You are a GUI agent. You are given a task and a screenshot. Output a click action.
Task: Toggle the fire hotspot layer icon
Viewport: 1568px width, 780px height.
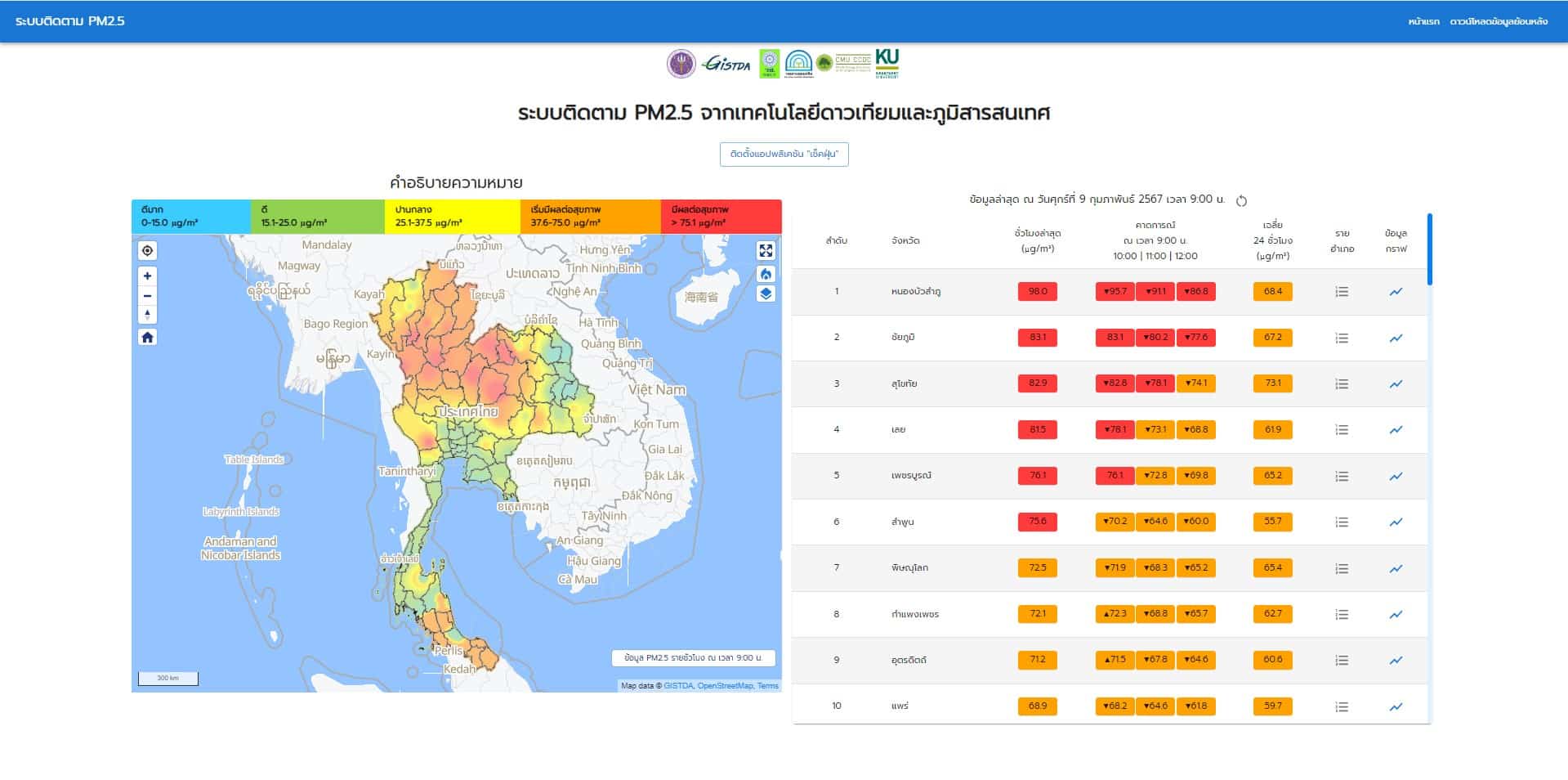(766, 274)
